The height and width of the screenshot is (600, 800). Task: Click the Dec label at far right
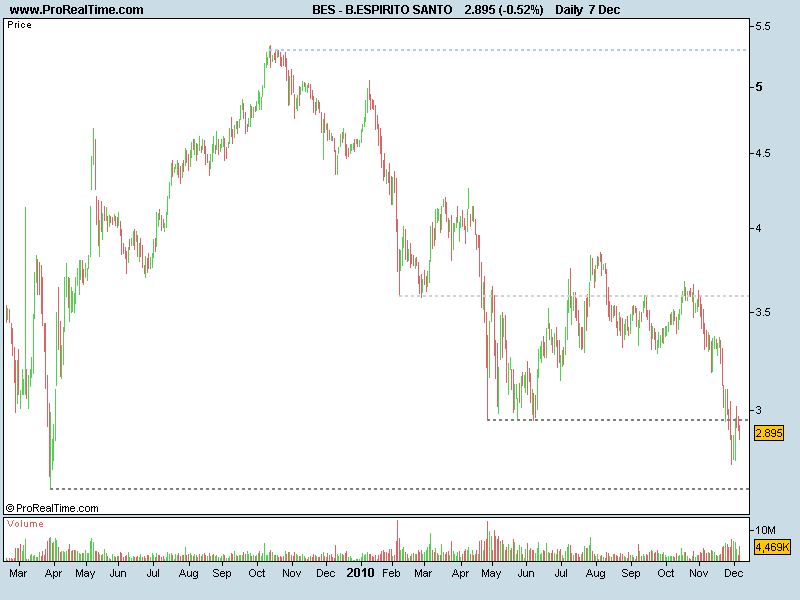click(x=734, y=573)
